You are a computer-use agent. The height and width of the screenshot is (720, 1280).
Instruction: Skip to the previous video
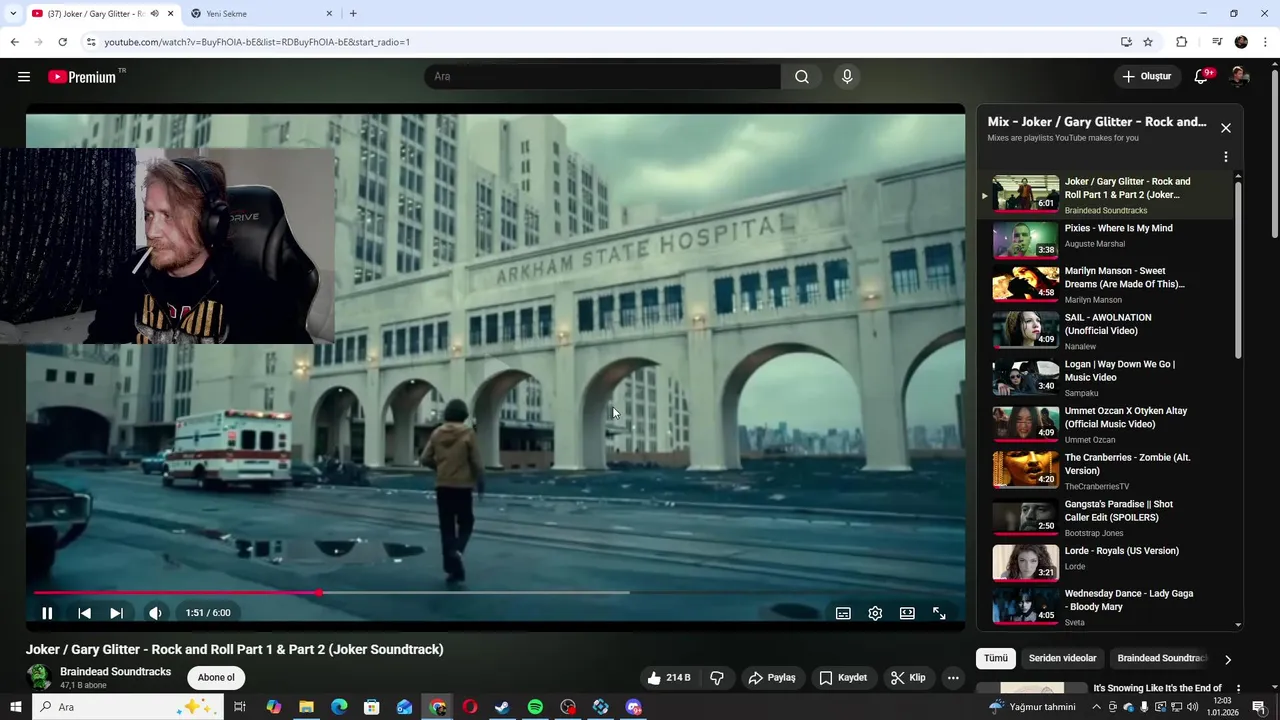[84, 613]
